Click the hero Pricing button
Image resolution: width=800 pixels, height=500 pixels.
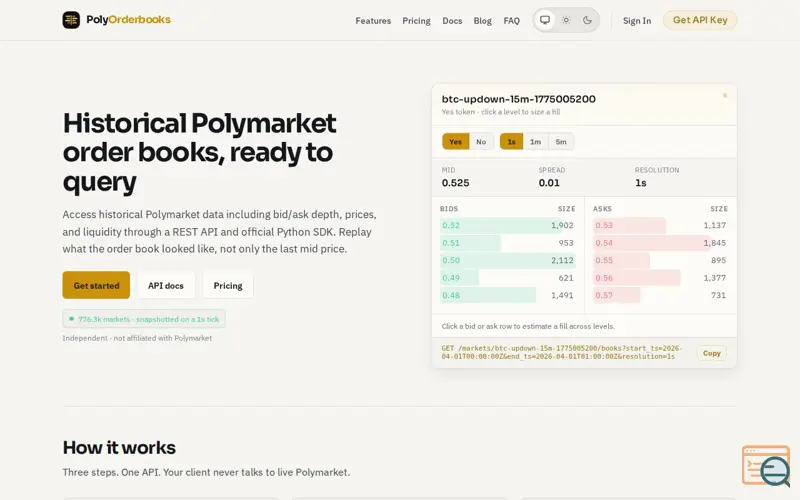(x=228, y=285)
